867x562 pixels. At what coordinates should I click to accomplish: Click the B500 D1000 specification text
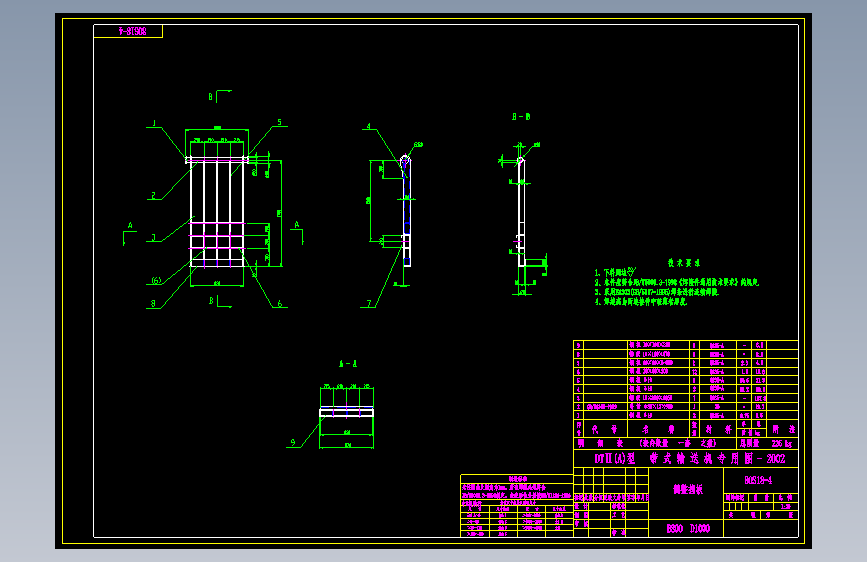[x=688, y=529]
